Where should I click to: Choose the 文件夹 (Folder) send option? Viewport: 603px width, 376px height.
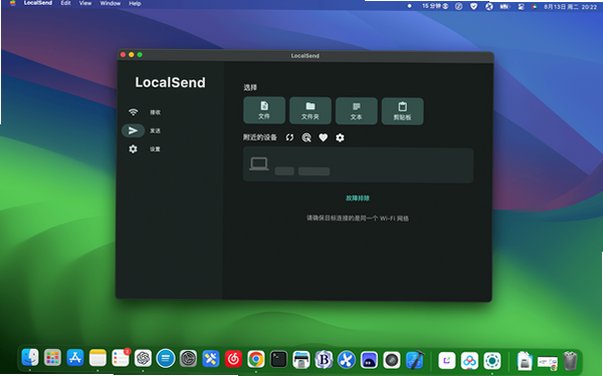(x=310, y=110)
